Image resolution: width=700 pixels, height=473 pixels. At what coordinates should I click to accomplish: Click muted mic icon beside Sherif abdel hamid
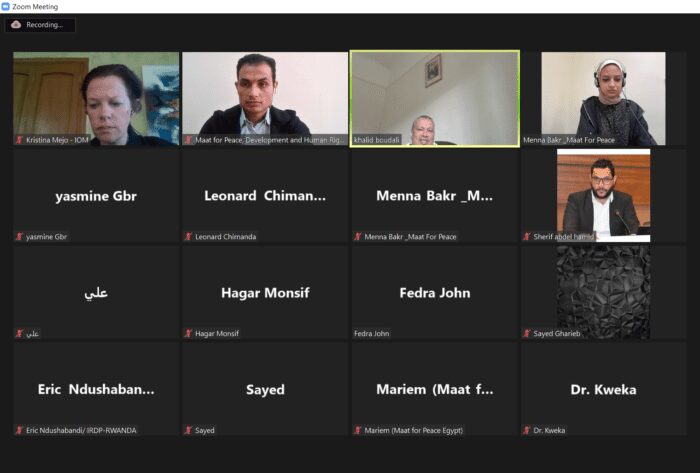(527, 236)
